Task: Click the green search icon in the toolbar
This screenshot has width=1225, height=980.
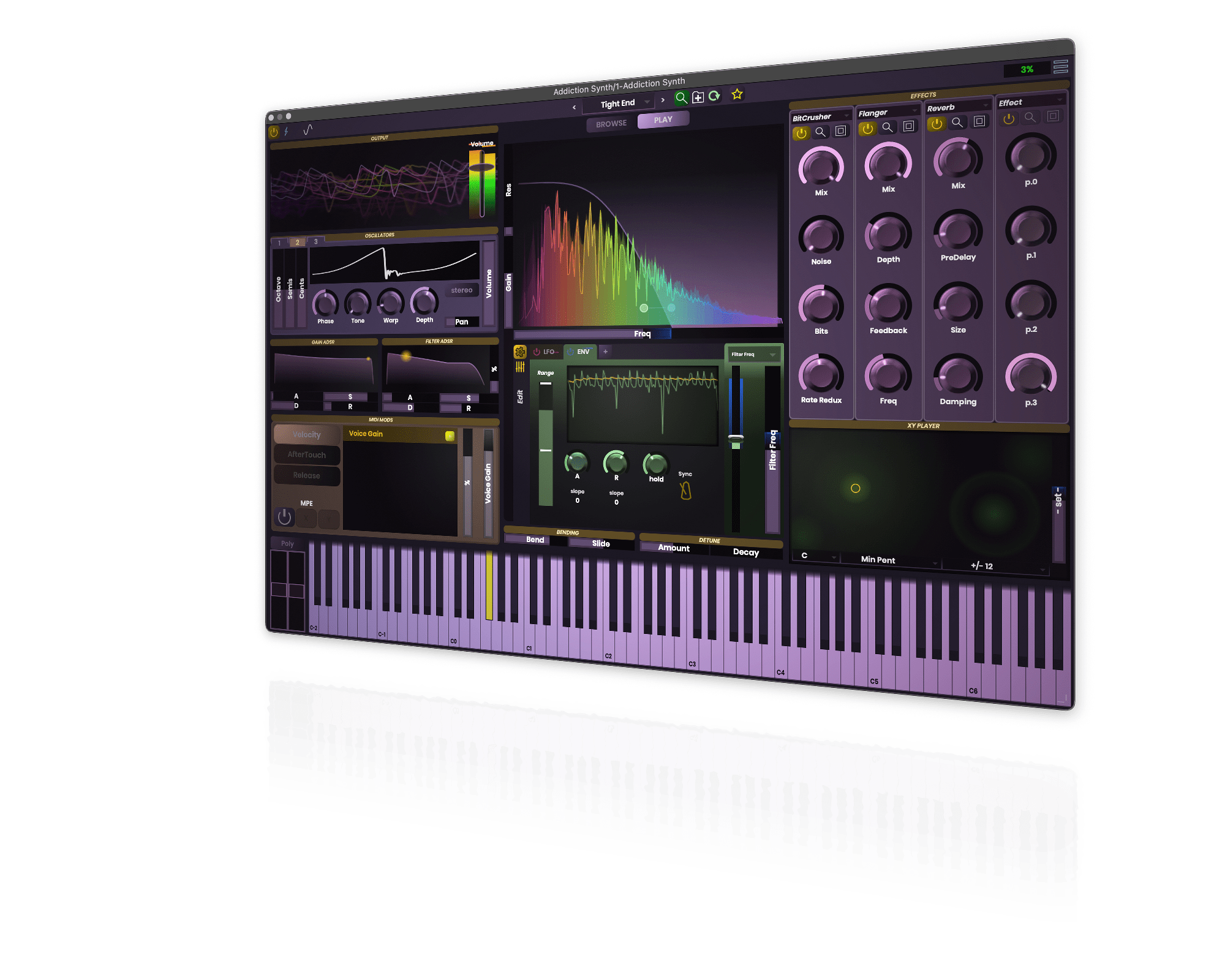Action: (x=682, y=97)
